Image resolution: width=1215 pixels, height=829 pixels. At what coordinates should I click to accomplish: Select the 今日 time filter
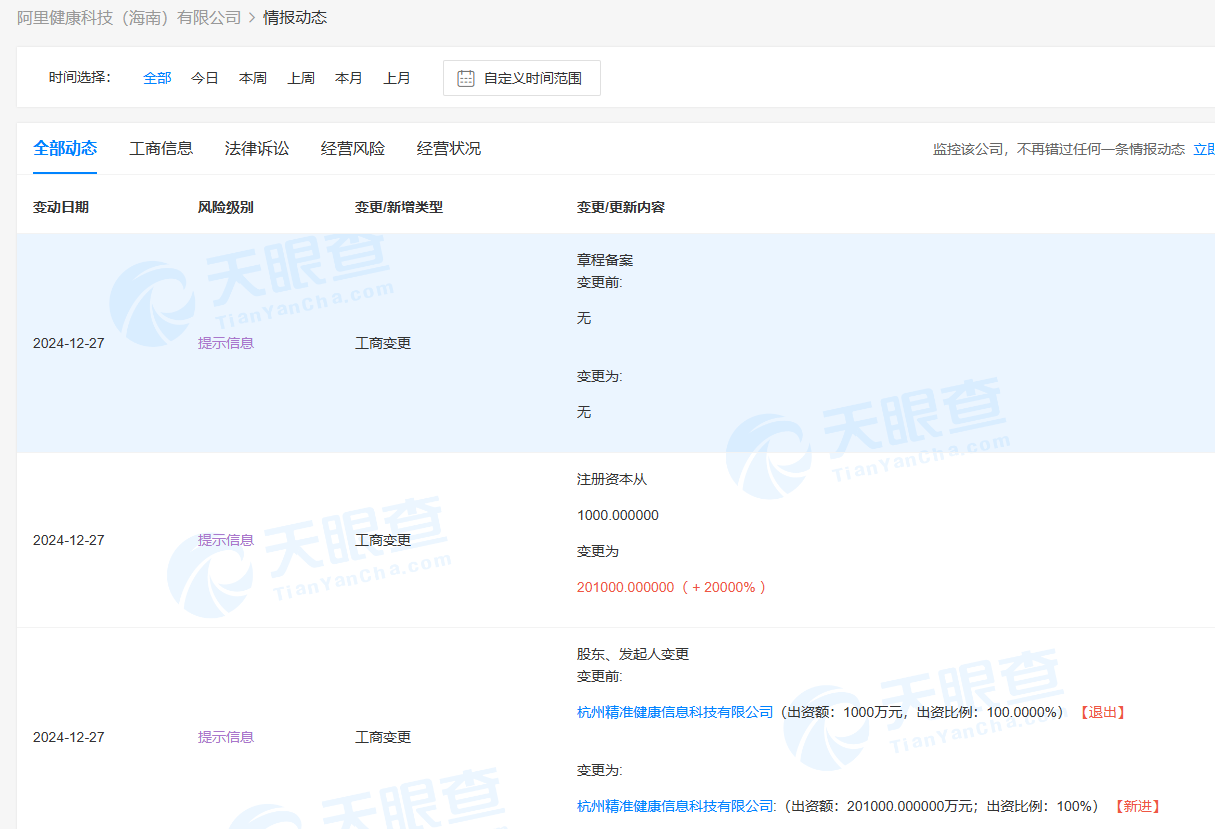coord(205,78)
